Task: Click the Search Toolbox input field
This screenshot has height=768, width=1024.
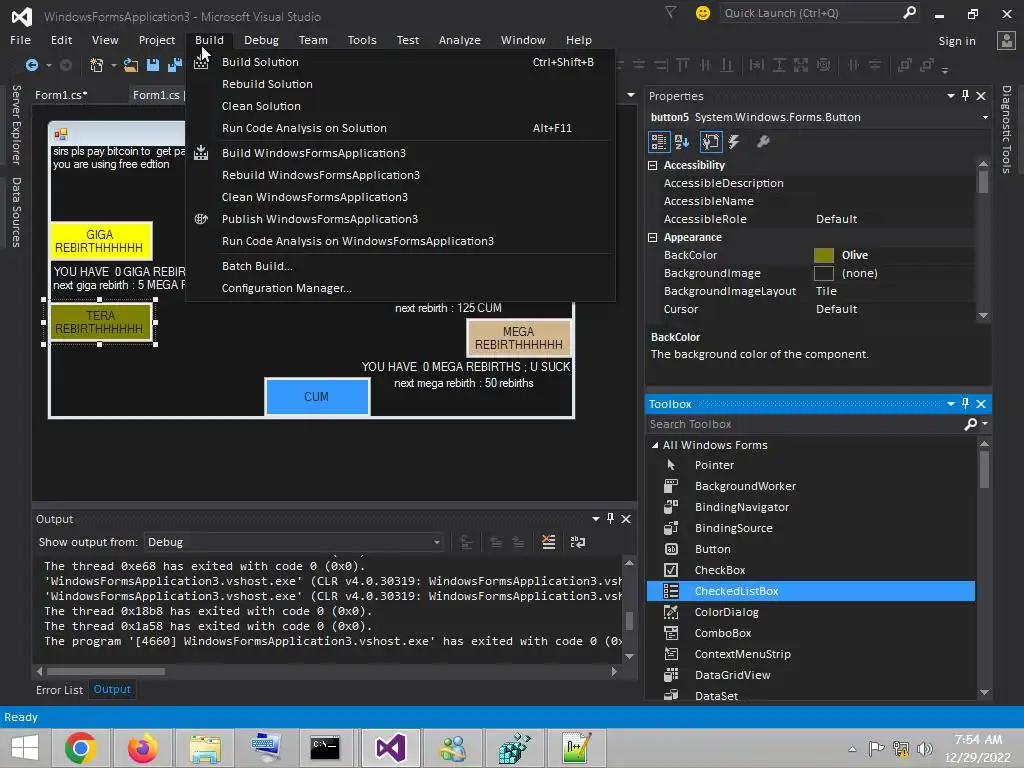Action: point(805,424)
